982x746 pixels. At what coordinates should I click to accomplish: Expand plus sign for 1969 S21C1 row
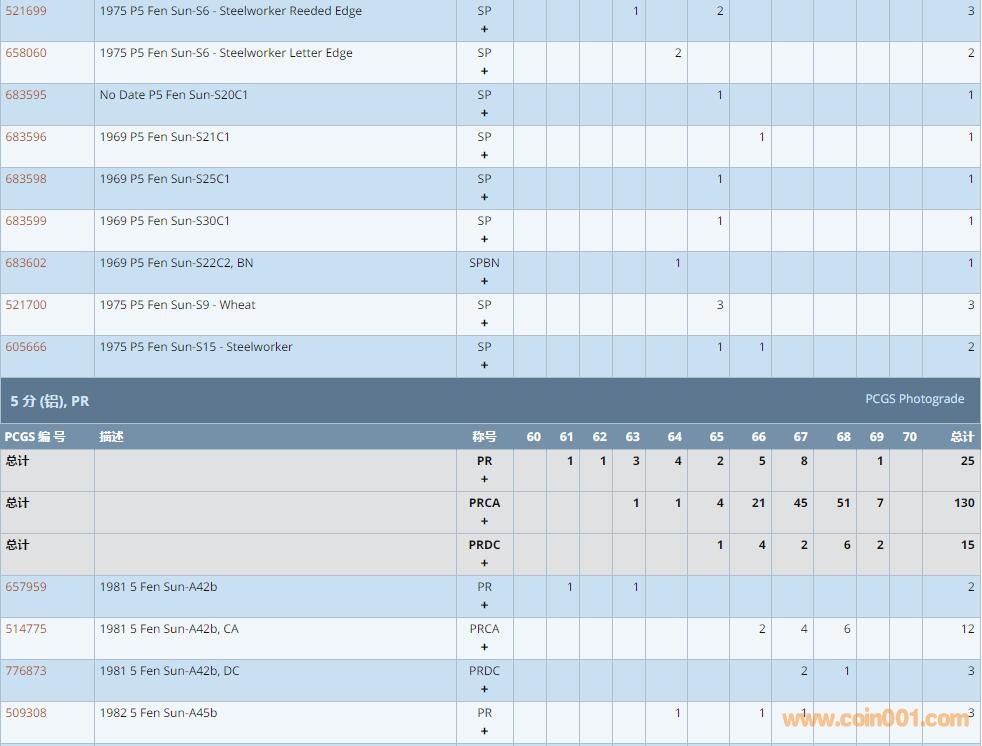[x=485, y=155]
